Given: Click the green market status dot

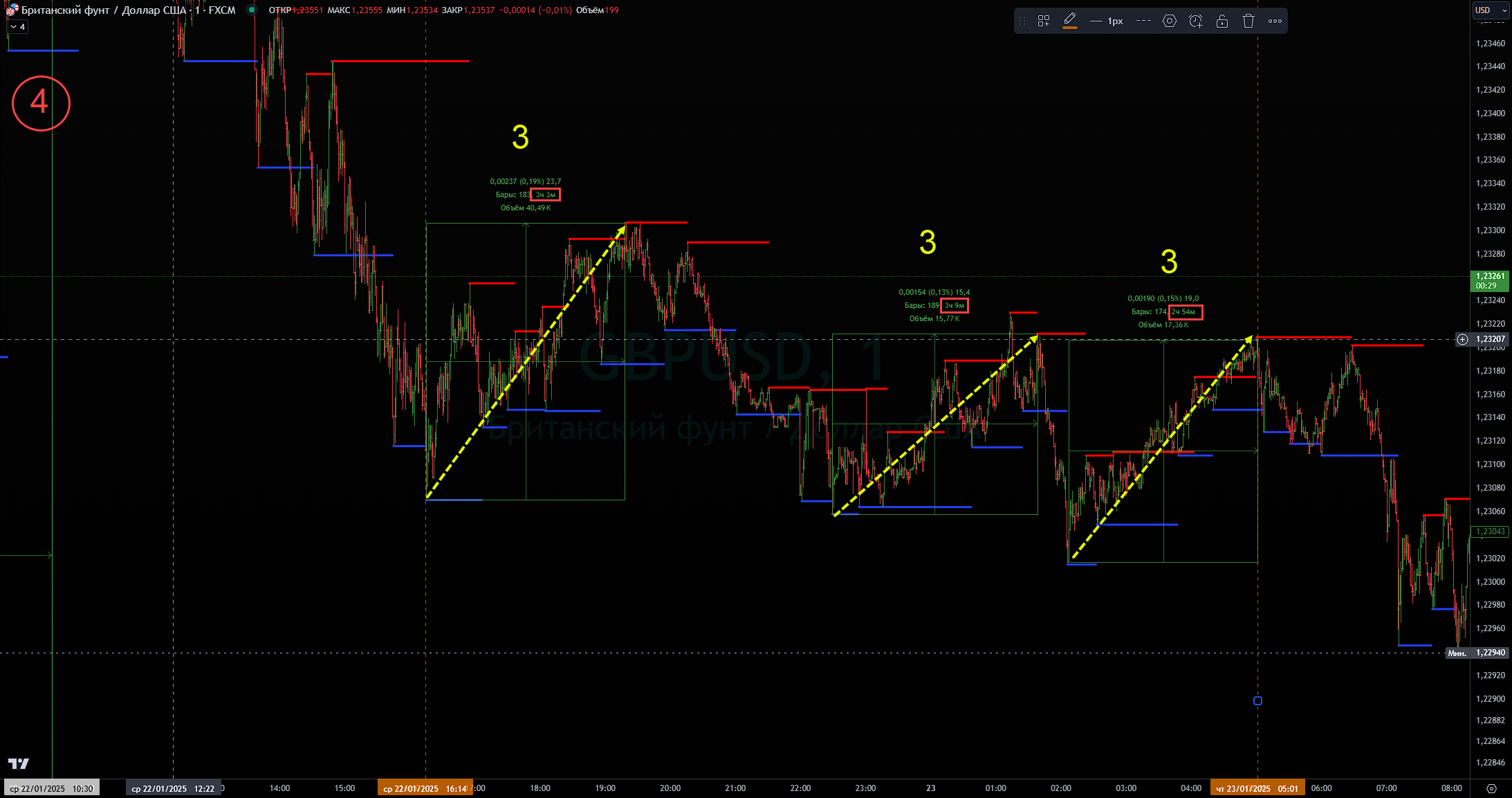Looking at the screenshot, I should pyautogui.click(x=252, y=10).
